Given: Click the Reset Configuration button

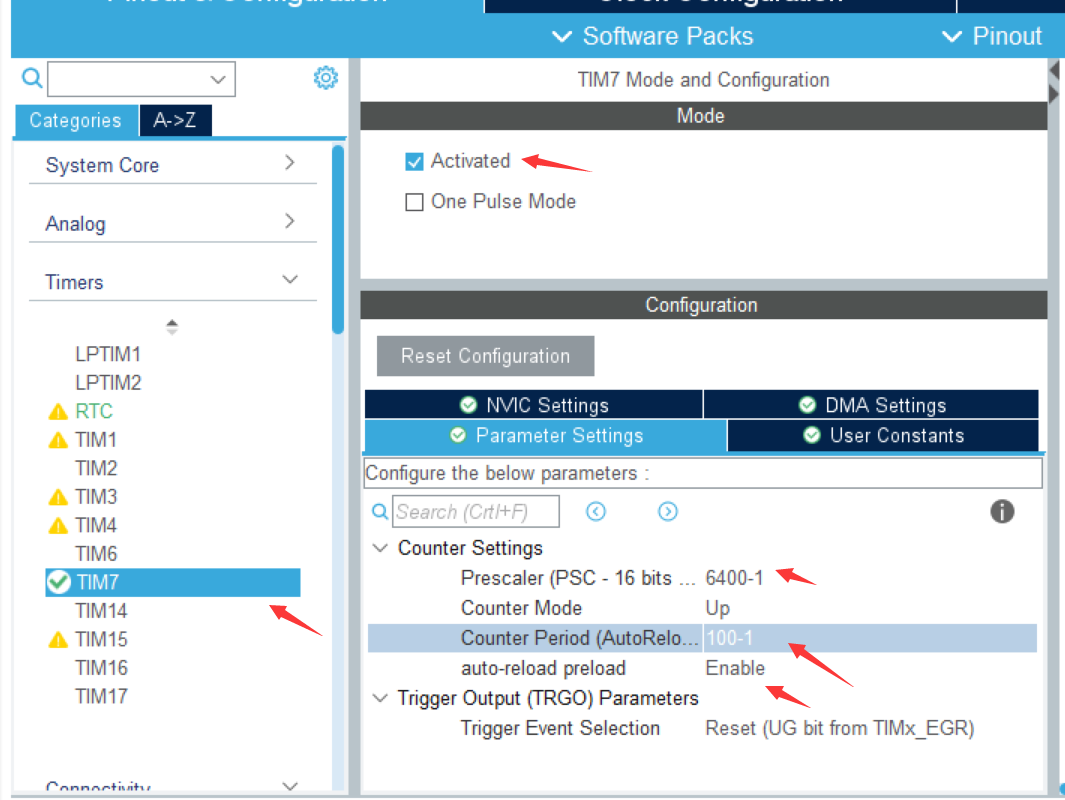Looking at the screenshot, I should coord(486,356).
